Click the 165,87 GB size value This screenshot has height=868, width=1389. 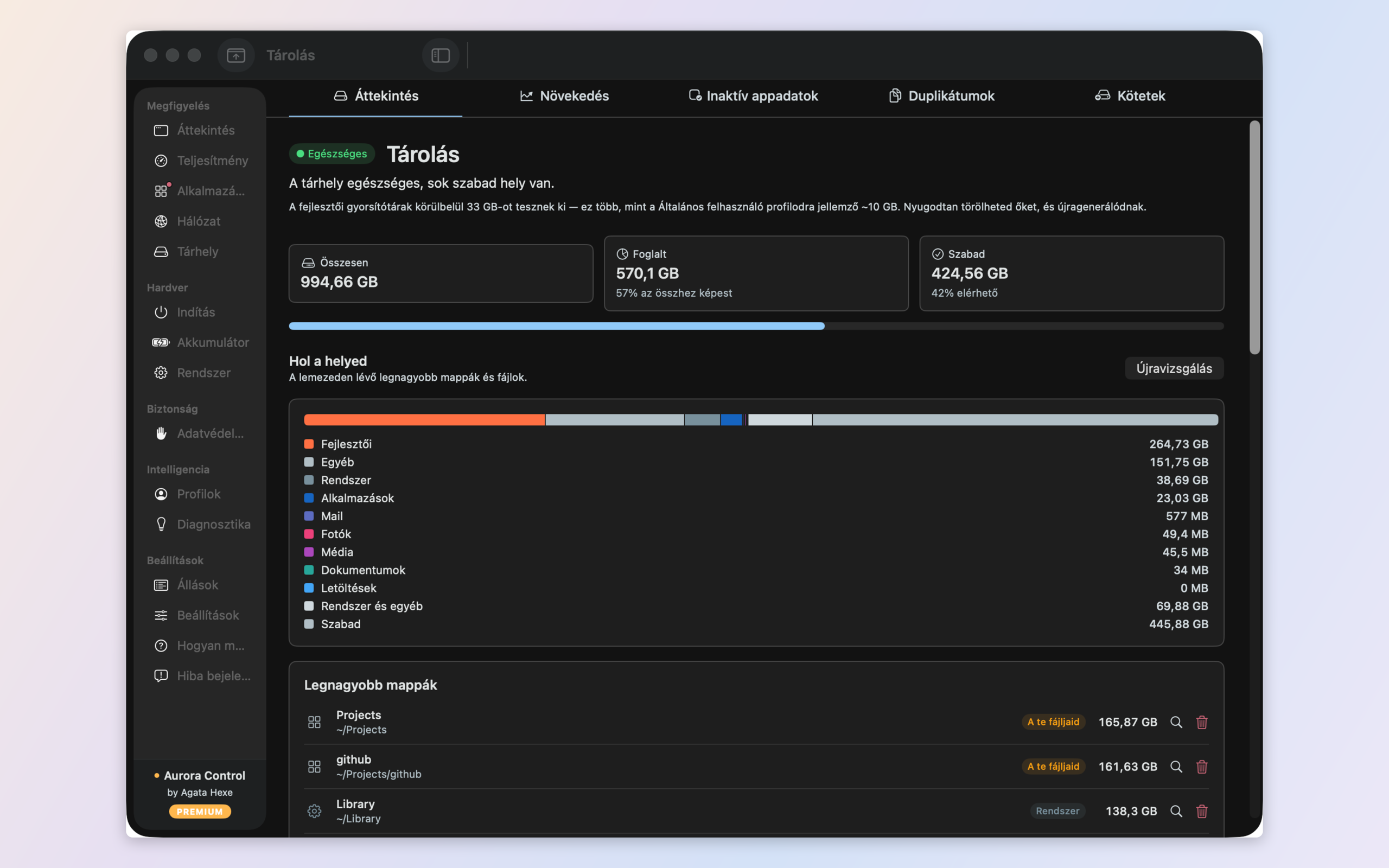(x=1127, y=722)
